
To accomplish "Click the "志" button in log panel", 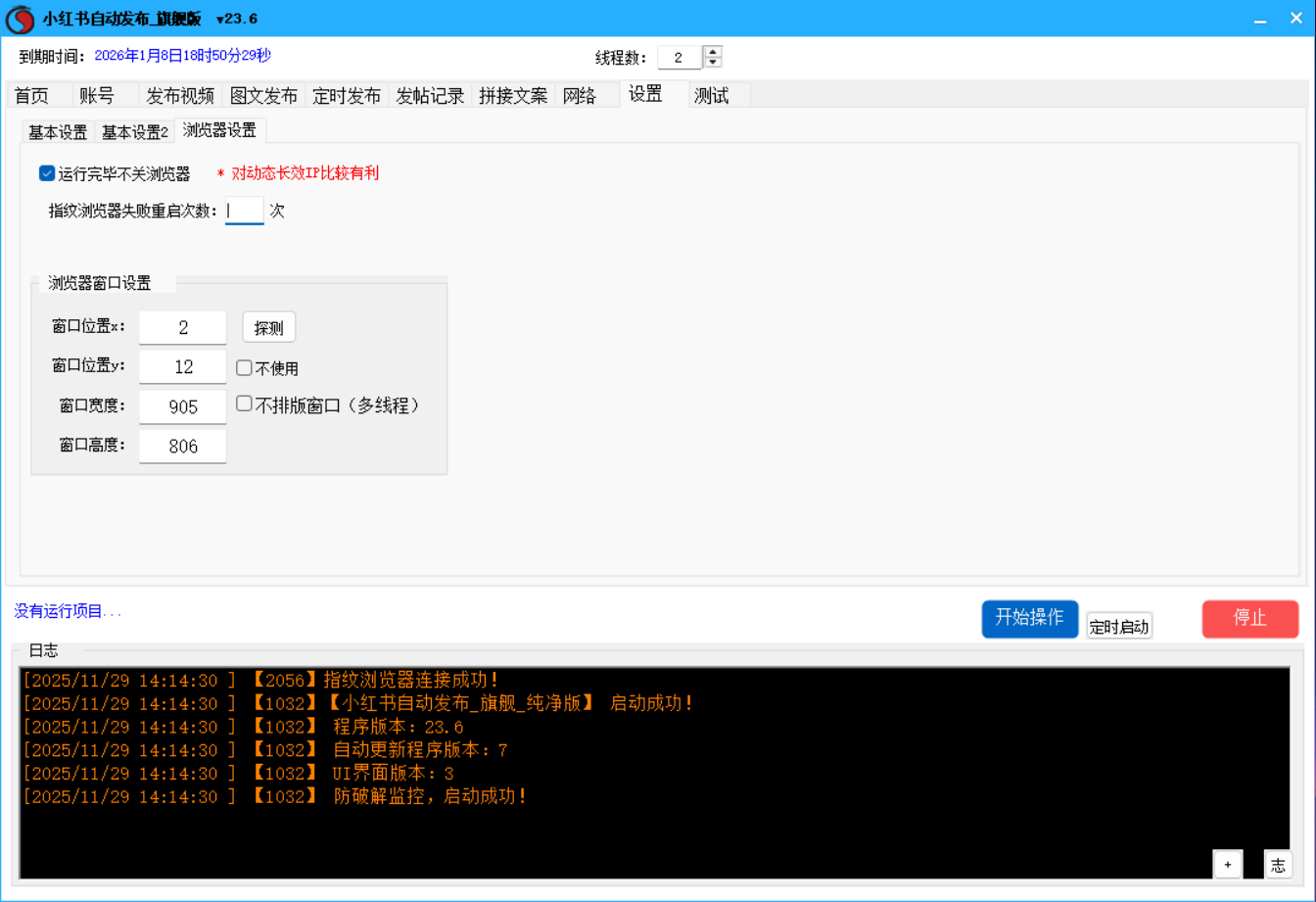I will 1277,864.
